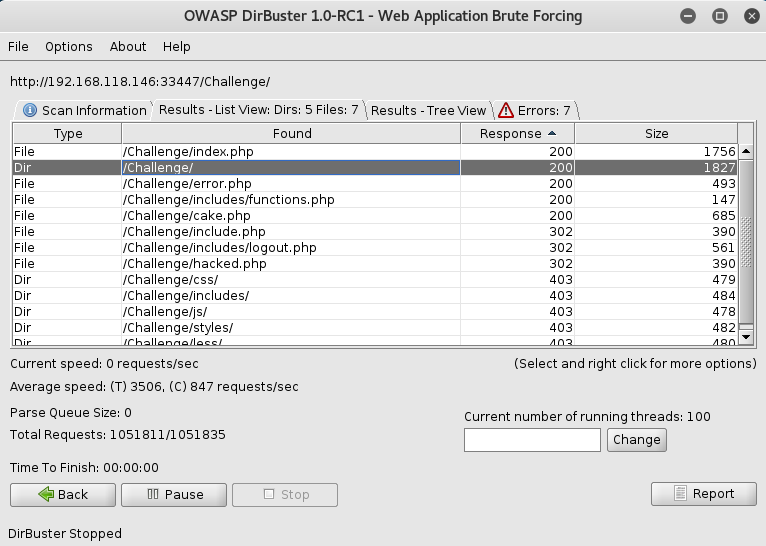Click the Response column sort arrow
Screen dimensions: 766x546
tap(552, 133)
